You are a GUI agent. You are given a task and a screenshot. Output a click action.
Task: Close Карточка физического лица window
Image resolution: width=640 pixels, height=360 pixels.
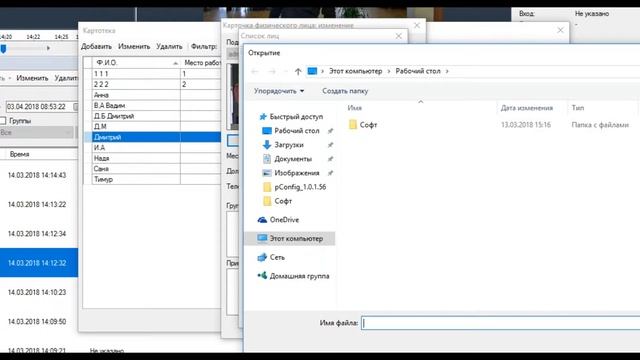(417, 25)
